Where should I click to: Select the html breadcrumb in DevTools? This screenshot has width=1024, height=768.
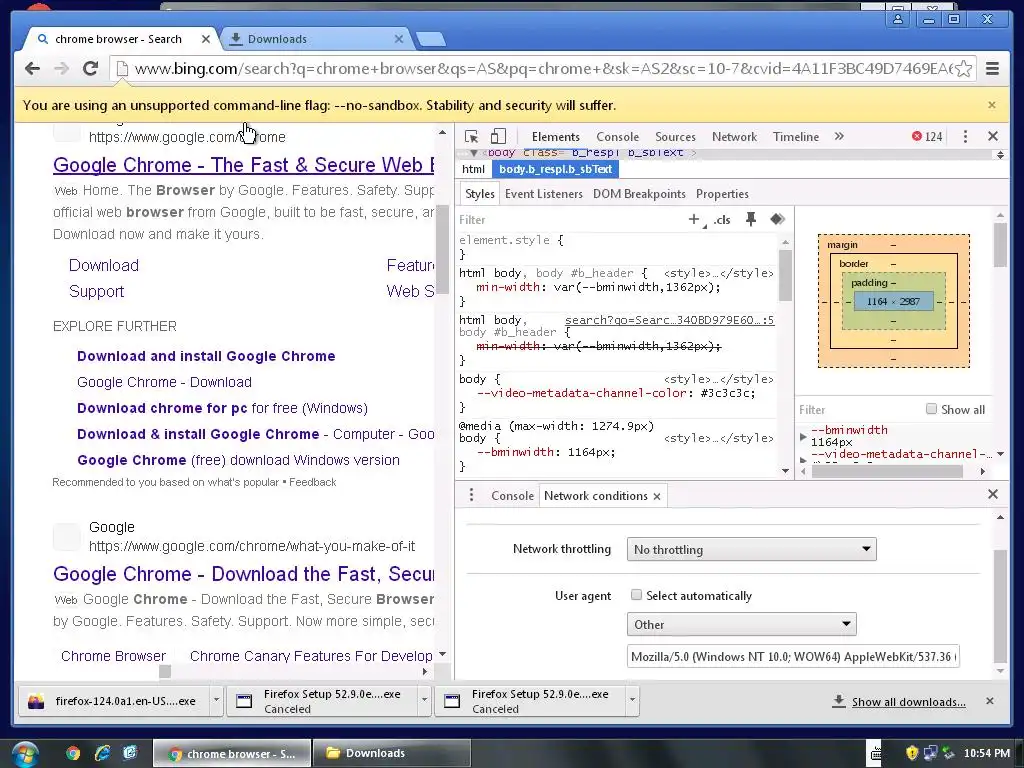click(x=473, y=169)
